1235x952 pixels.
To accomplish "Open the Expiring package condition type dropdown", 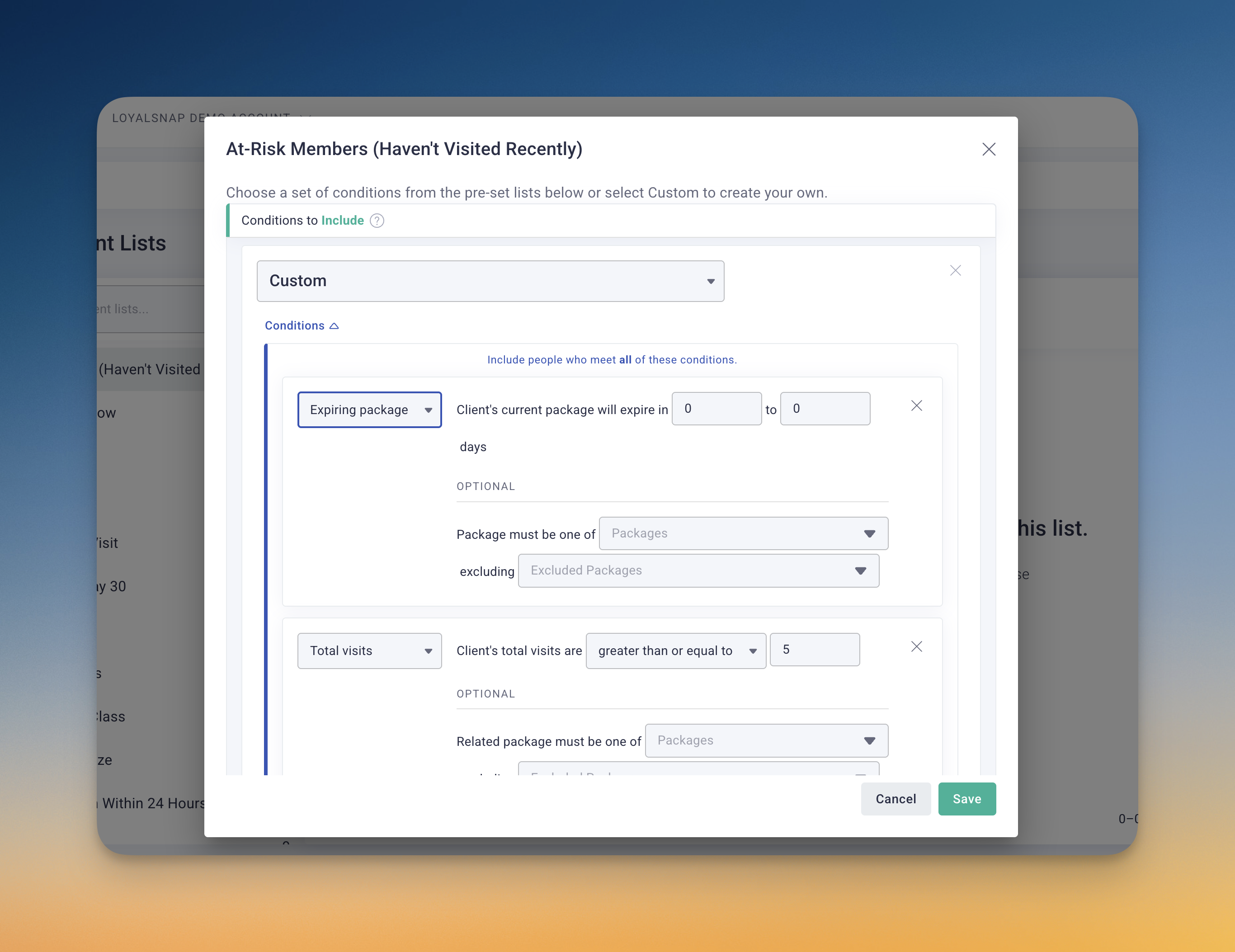I will (369, 410).
